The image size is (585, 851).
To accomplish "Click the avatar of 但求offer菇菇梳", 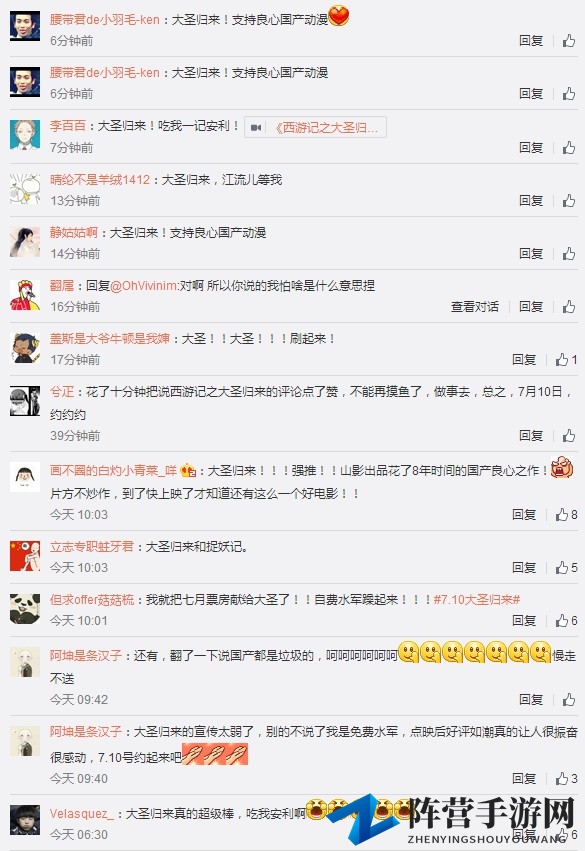I will 25,608.
